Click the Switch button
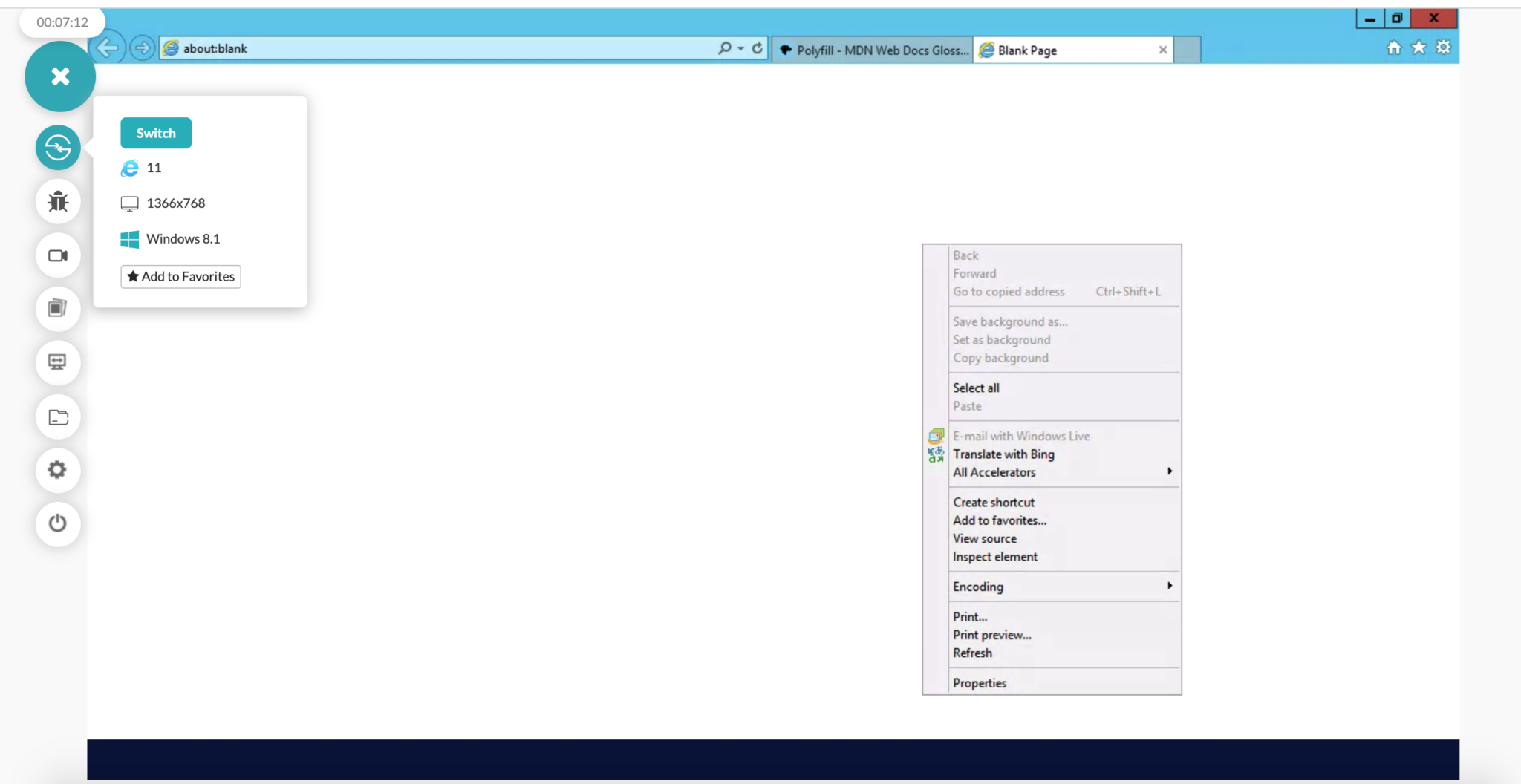 [156, 133]
